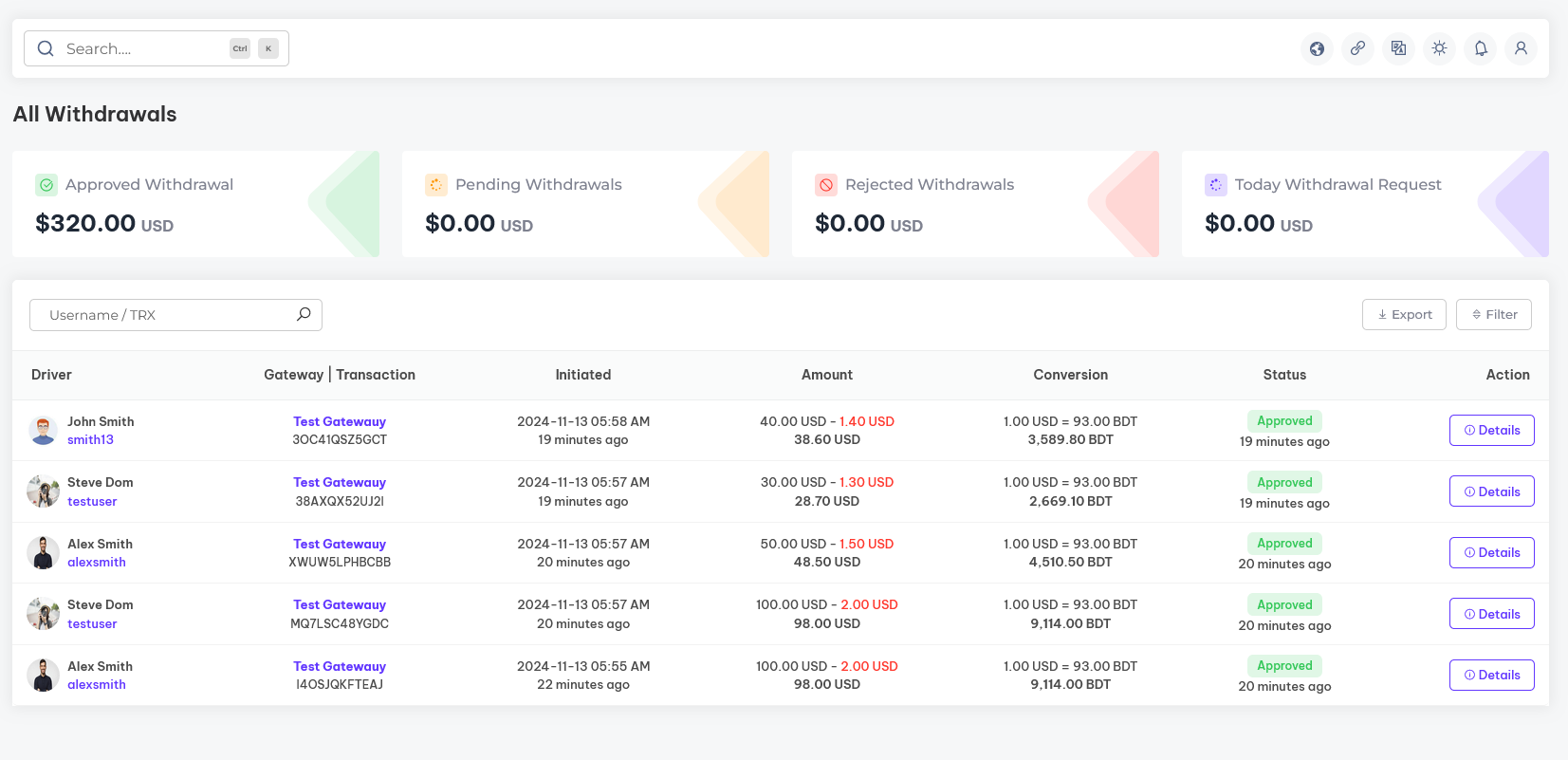Click the Approved Withdrawal check icon

click(46, 185)
